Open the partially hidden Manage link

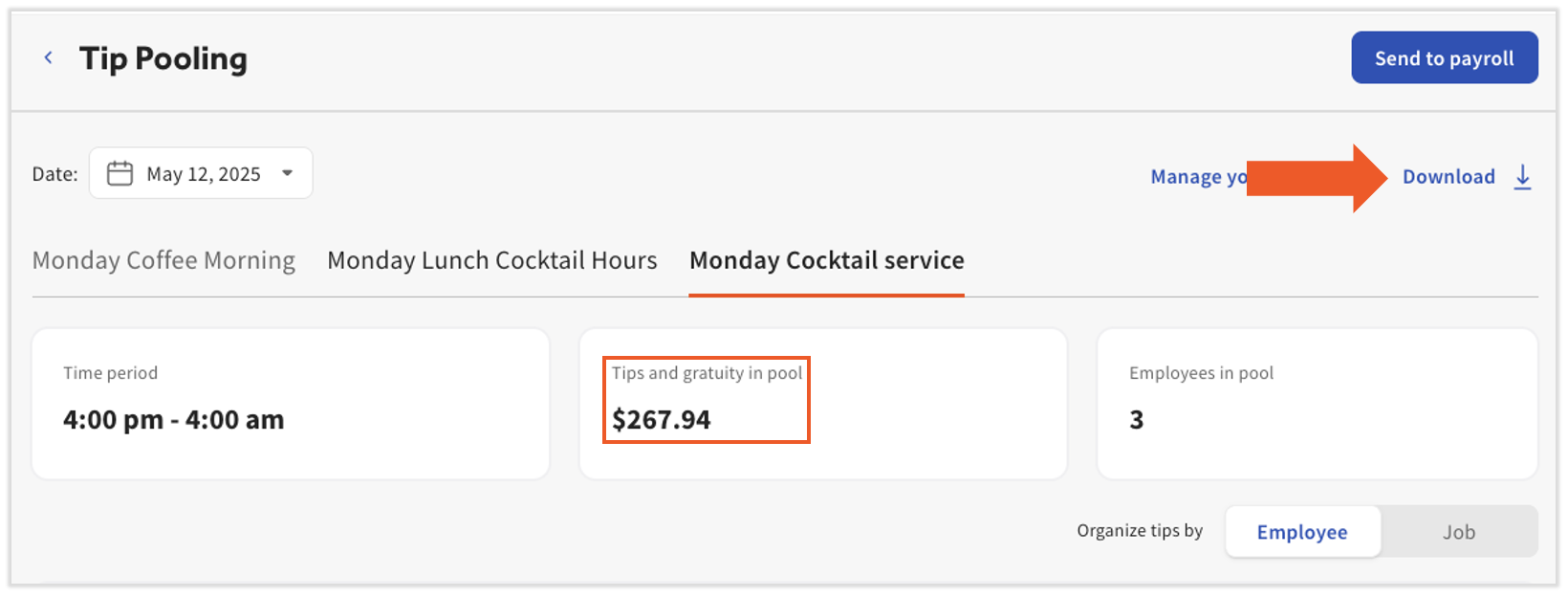coord(1196,177)
